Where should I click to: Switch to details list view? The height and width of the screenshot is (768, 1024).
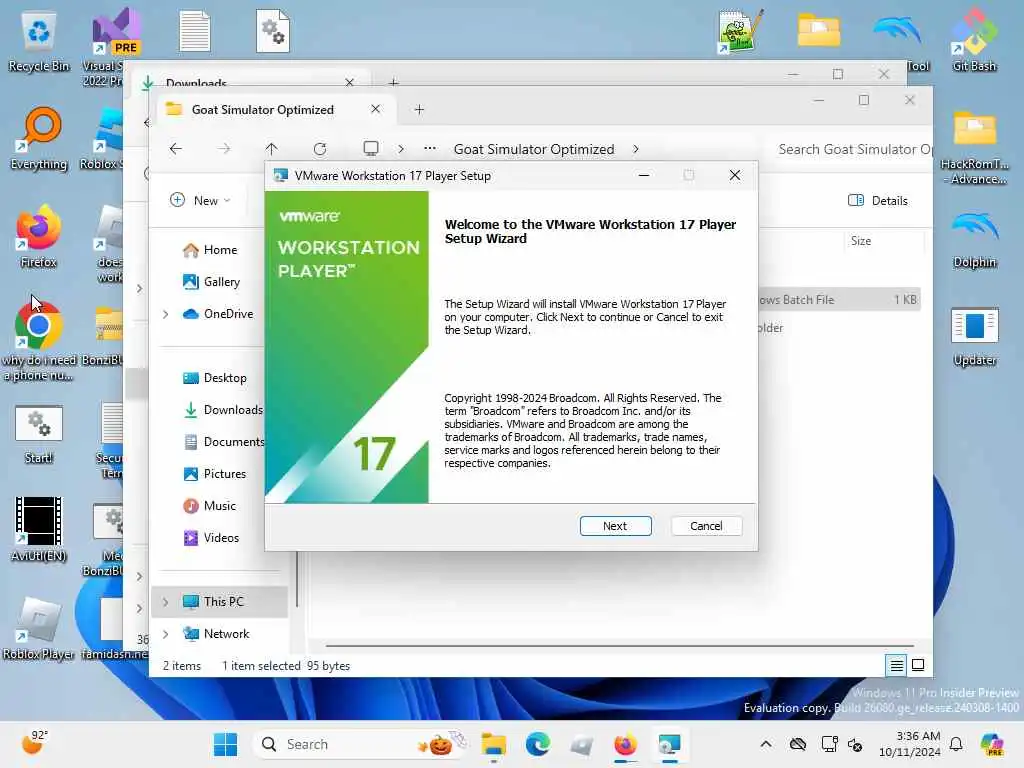tap(897, 665)
